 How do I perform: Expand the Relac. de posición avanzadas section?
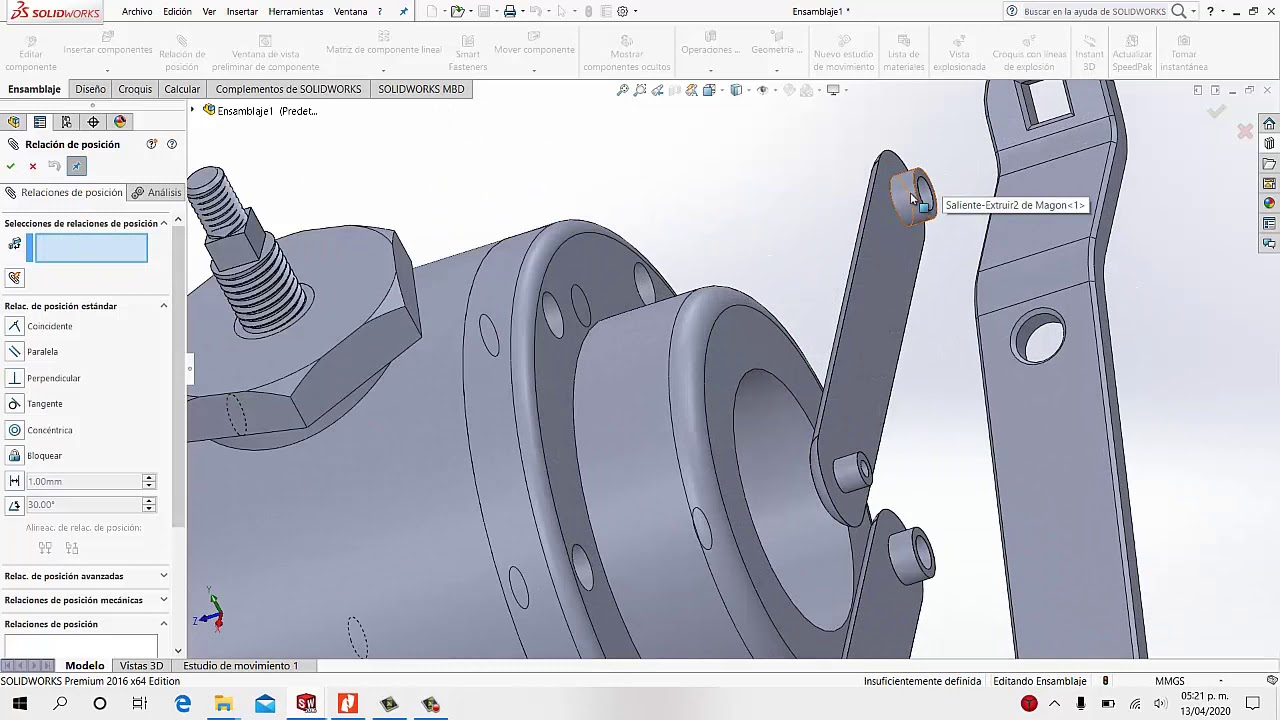164,576
